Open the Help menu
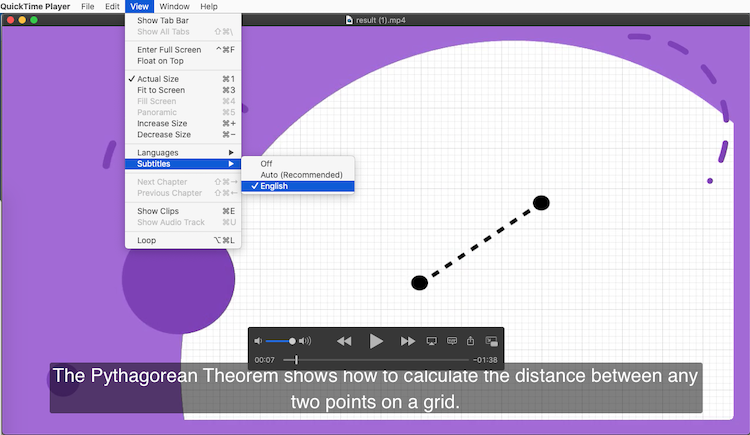Image resolution: width=750 pixels, height=435 pixels. click(x=209, y=6)
